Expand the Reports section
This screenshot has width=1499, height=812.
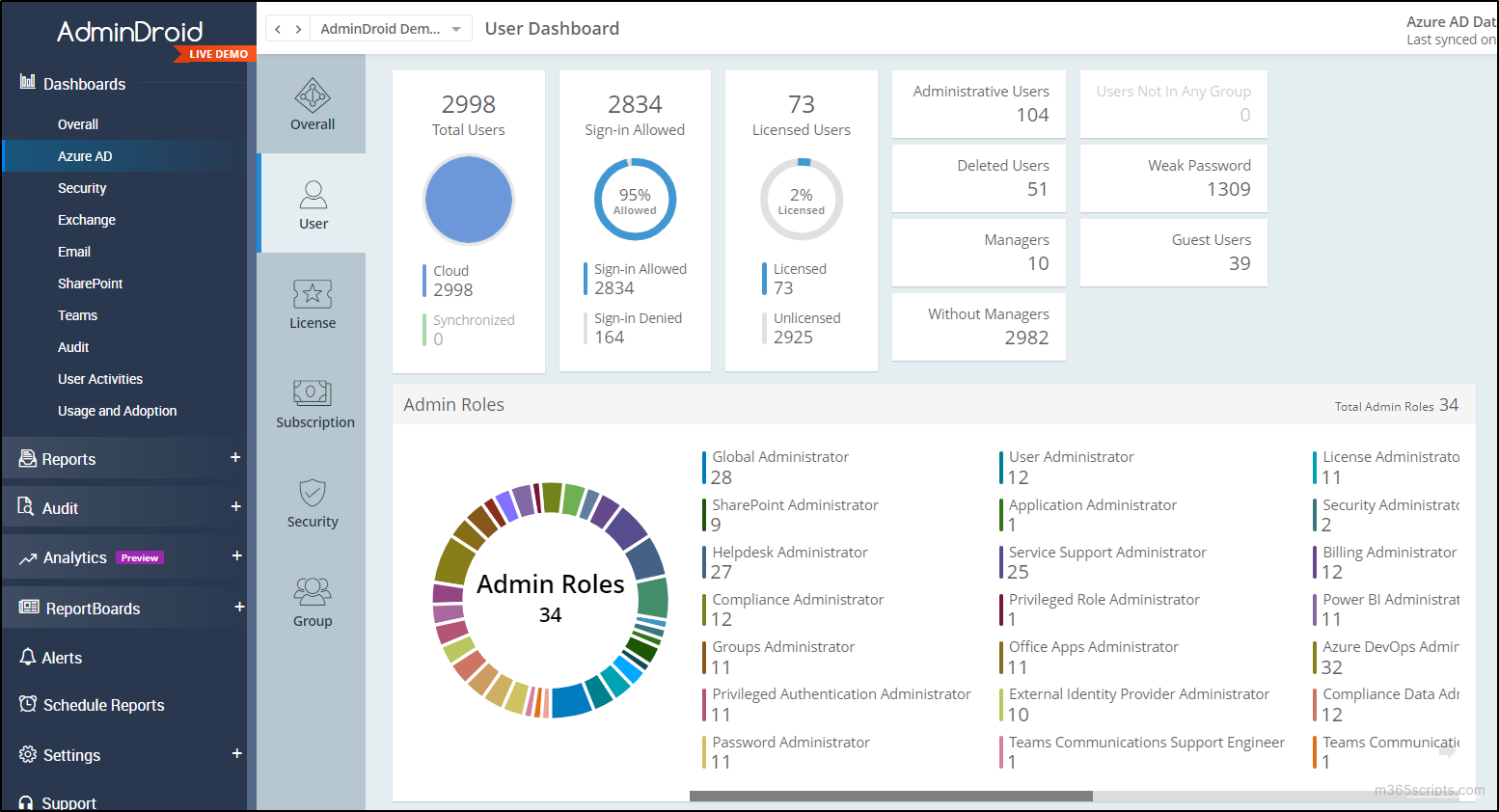(x=234, y=458)
